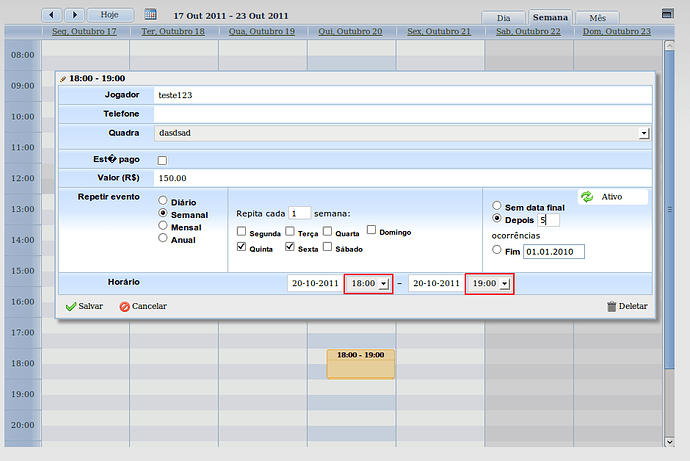Save the event with Salvar
Viewport: 690px width, 461px height.
(x=84, y=306)
